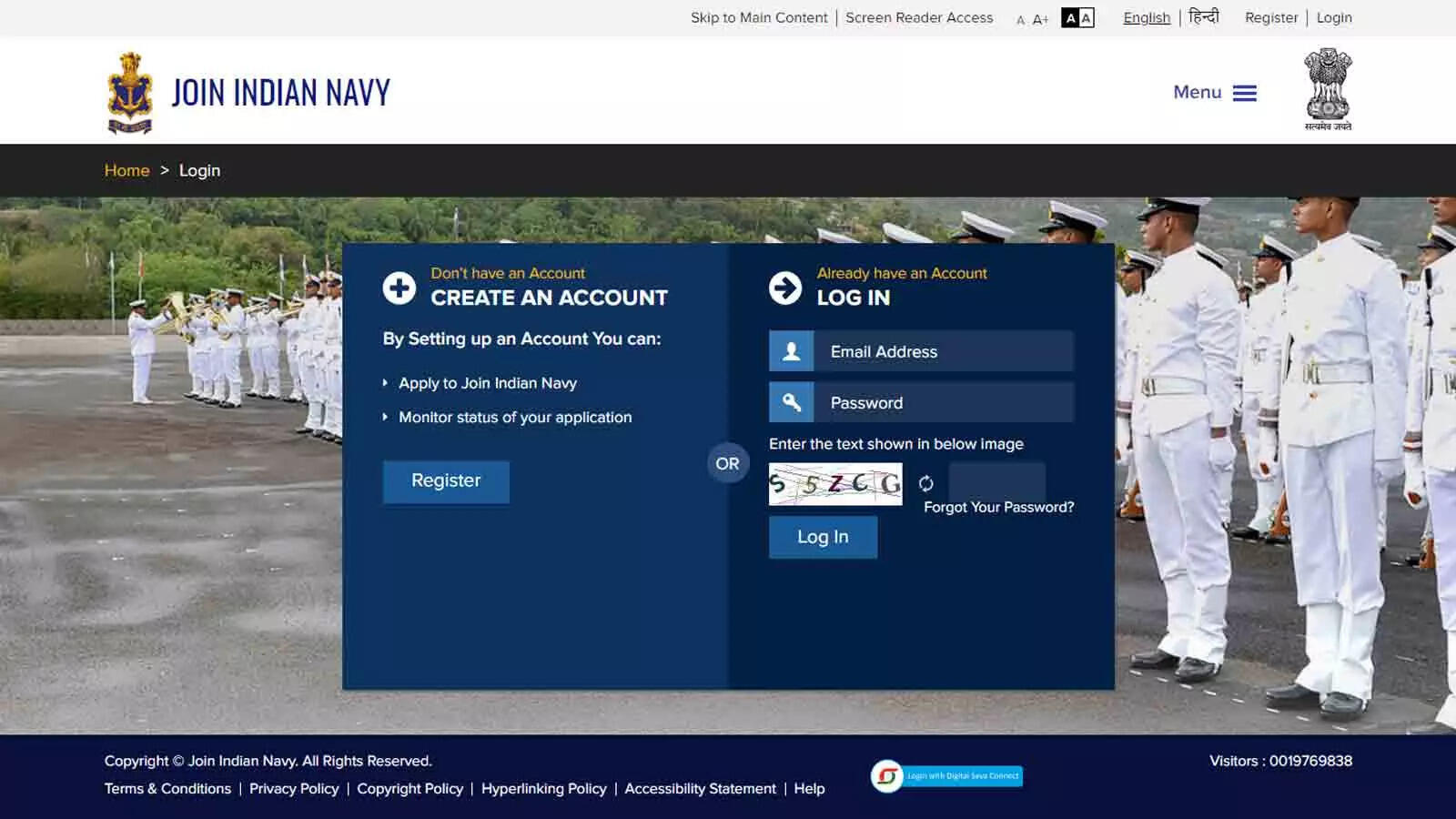Viewport: 1456px width, 819px height.
Task: Expand Menu to view navigation options
Action: (1197, 92)
